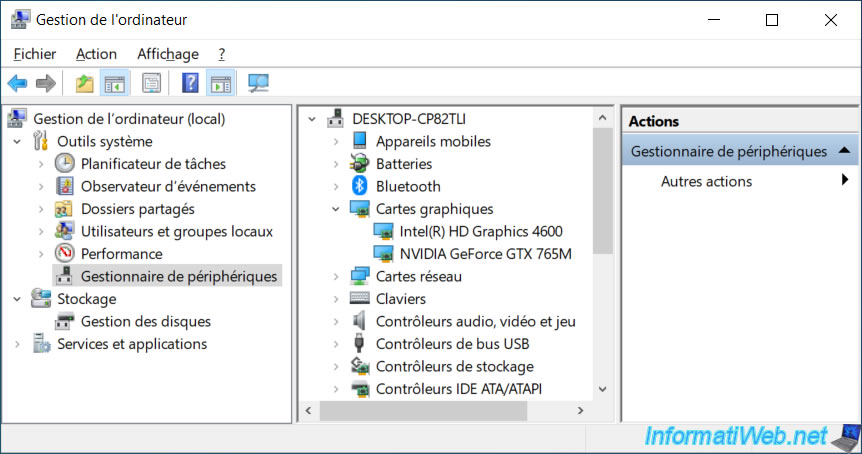
Task: Click the device list scroll up arrow
Action: point(603,118)
